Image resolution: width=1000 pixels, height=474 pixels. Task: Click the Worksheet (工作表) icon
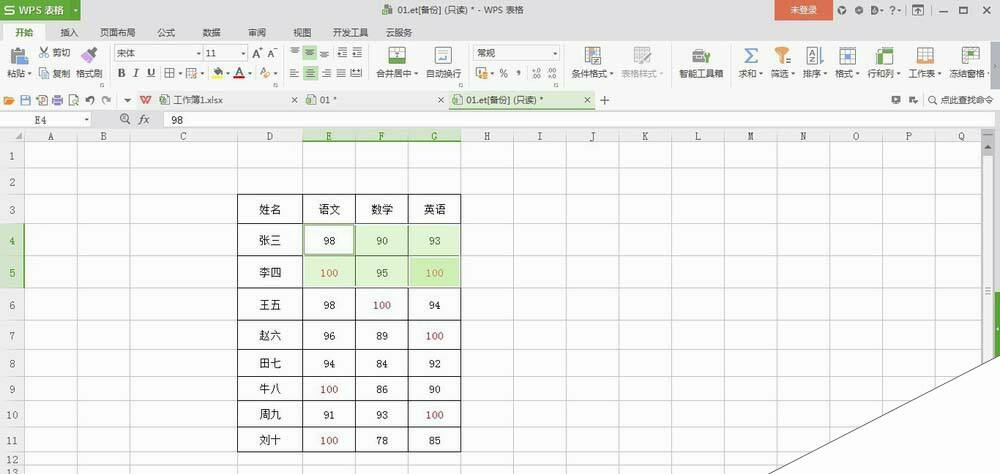click(925, 56)
